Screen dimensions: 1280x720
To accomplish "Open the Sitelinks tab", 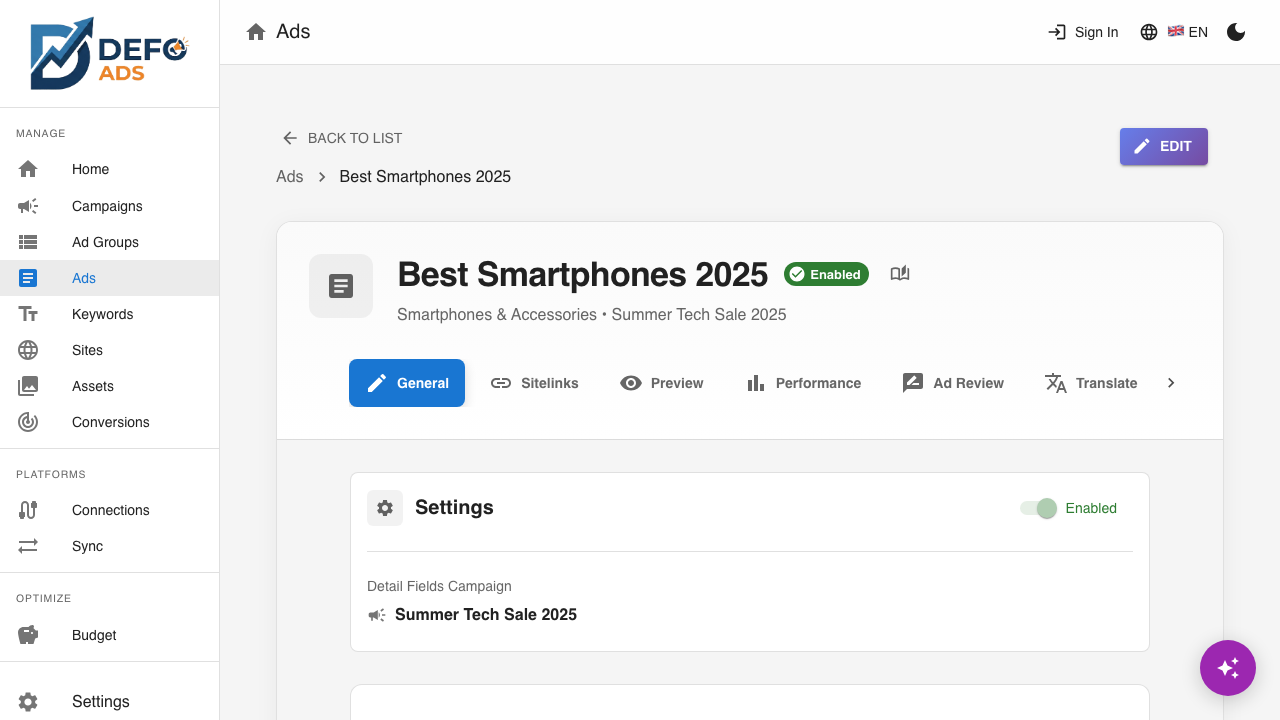I will click(x=534, y=383).
